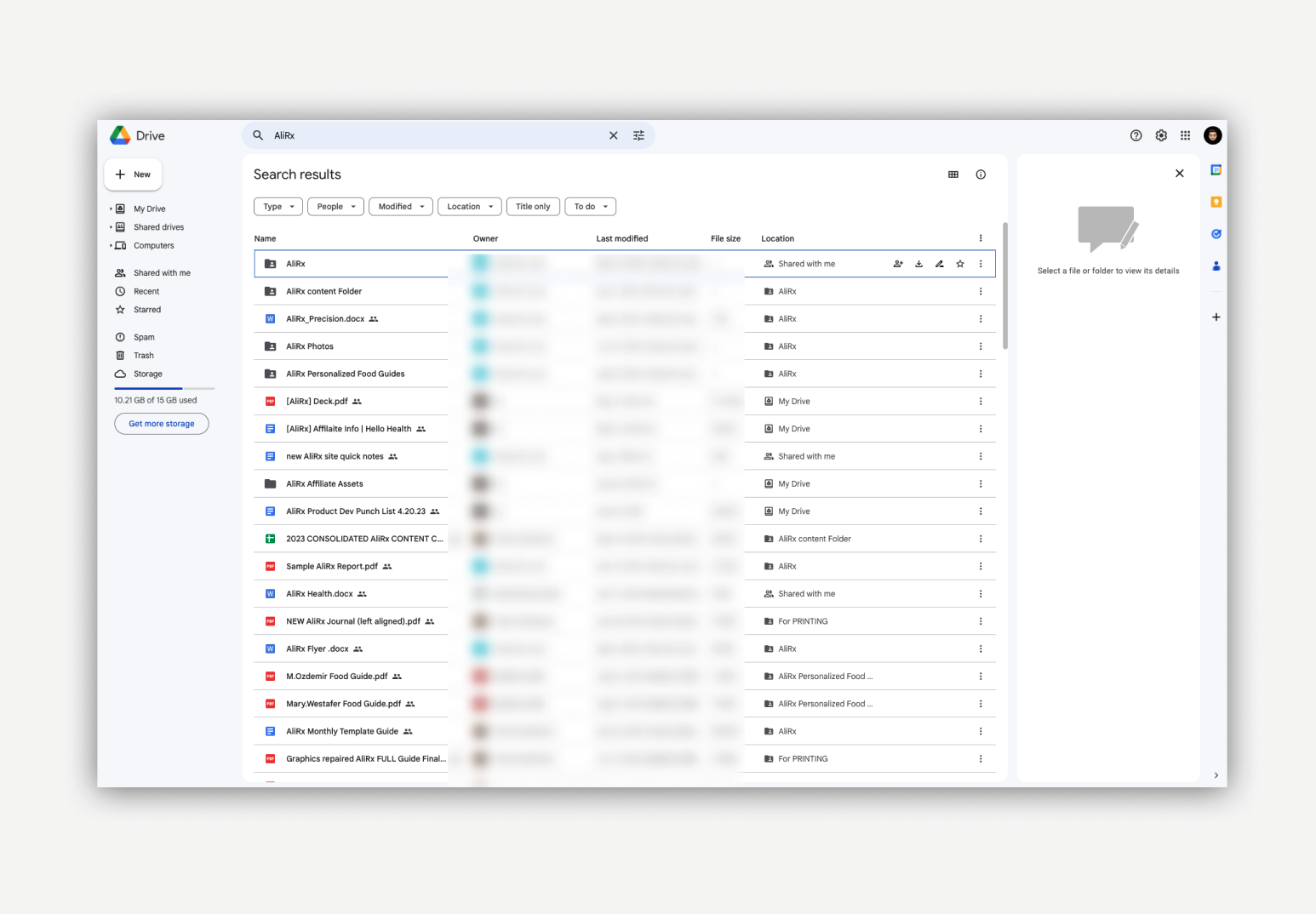The image size is (1316, 914).
Task: Close the details pane
Action: pos(1179,174)
